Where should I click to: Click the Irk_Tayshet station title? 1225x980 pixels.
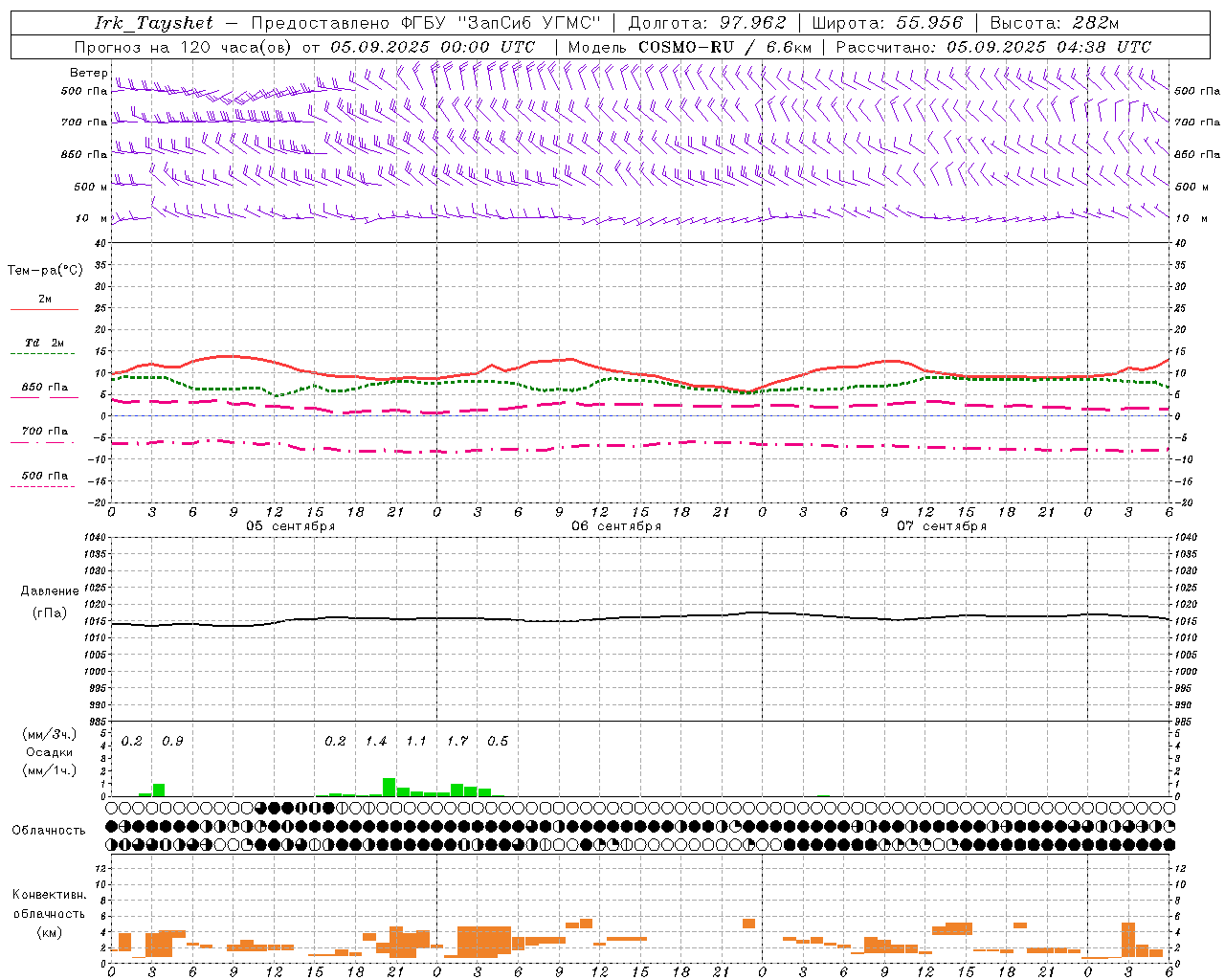pyautogui.click(x=154, y=23)
